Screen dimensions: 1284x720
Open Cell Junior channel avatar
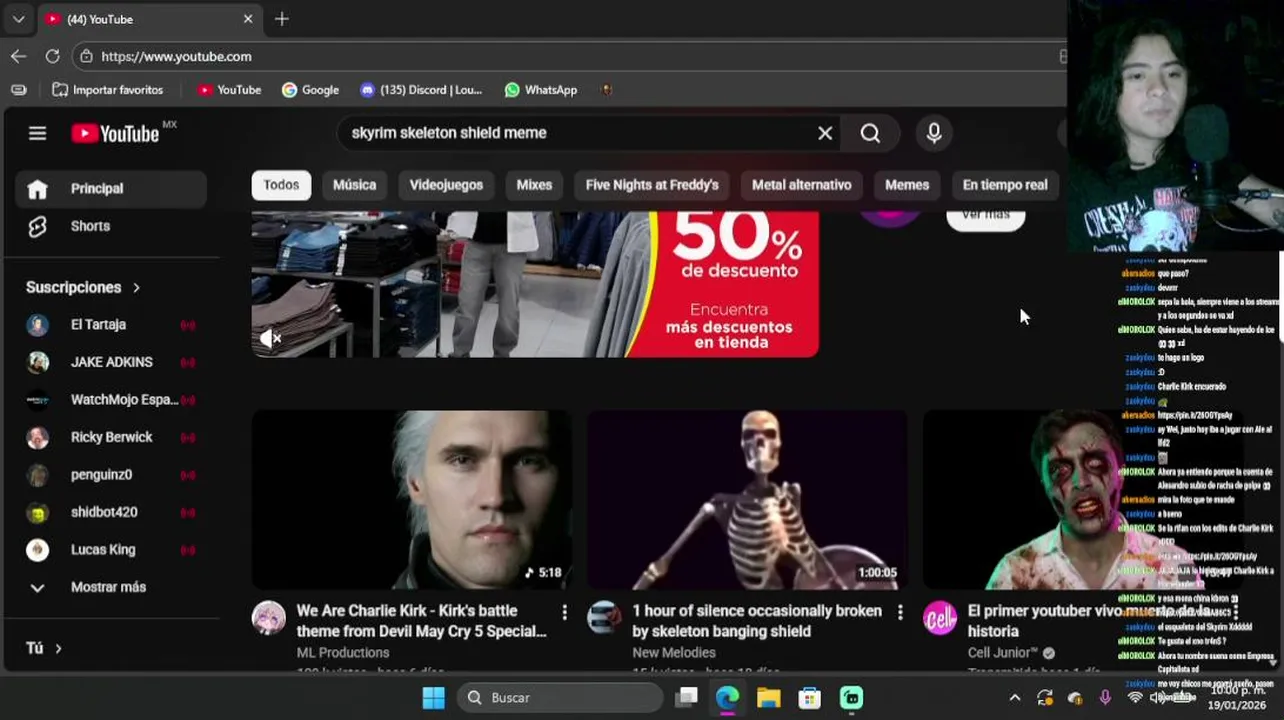coord(939,618)
